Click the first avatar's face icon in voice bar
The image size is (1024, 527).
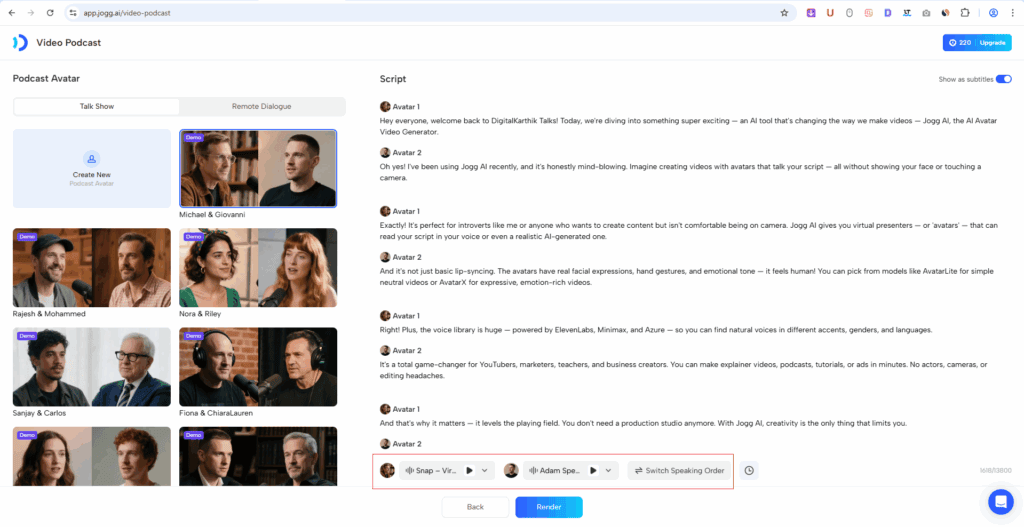(x=387, y=470)
